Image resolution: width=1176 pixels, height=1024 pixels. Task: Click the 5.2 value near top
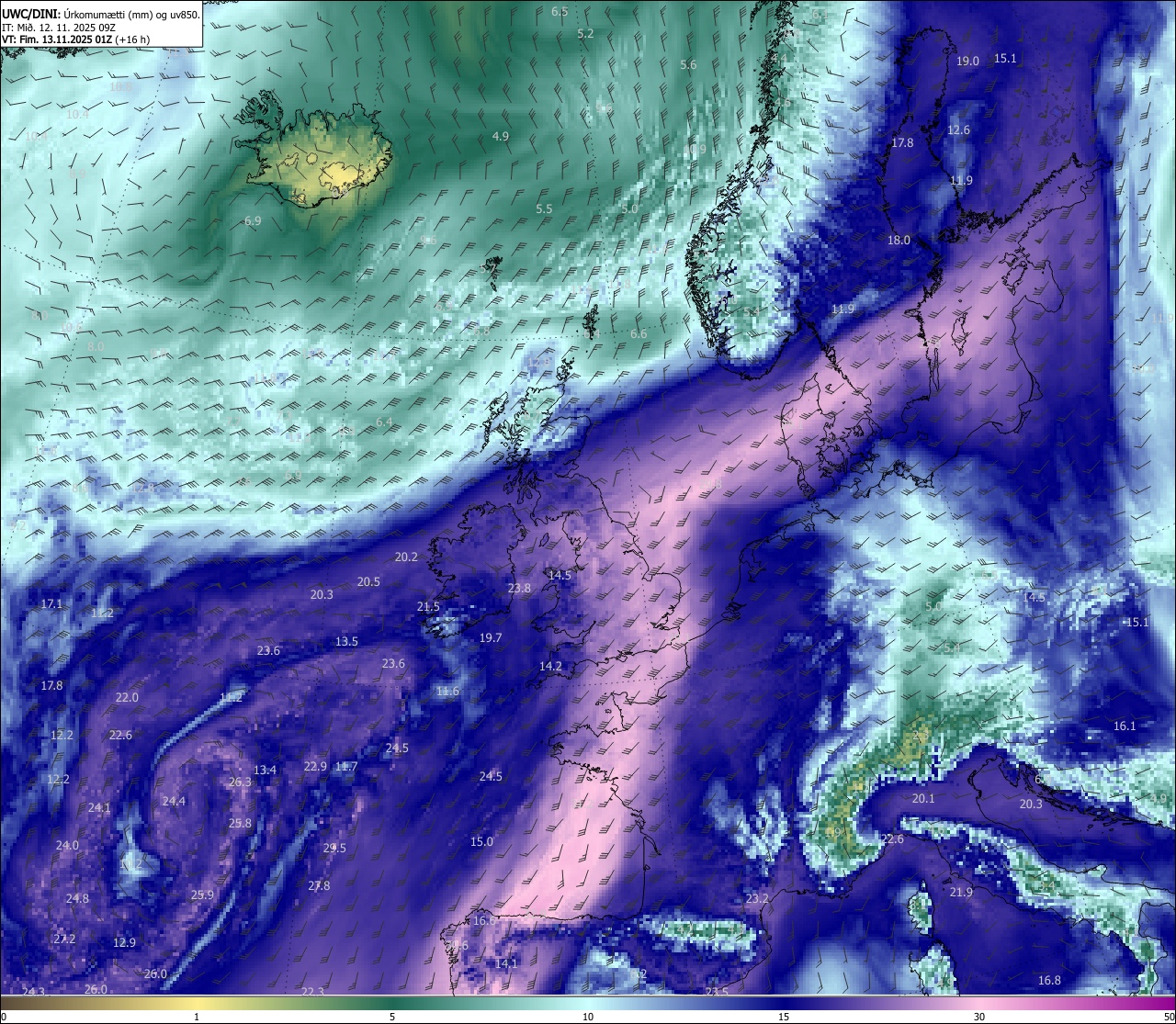(585, 33)
